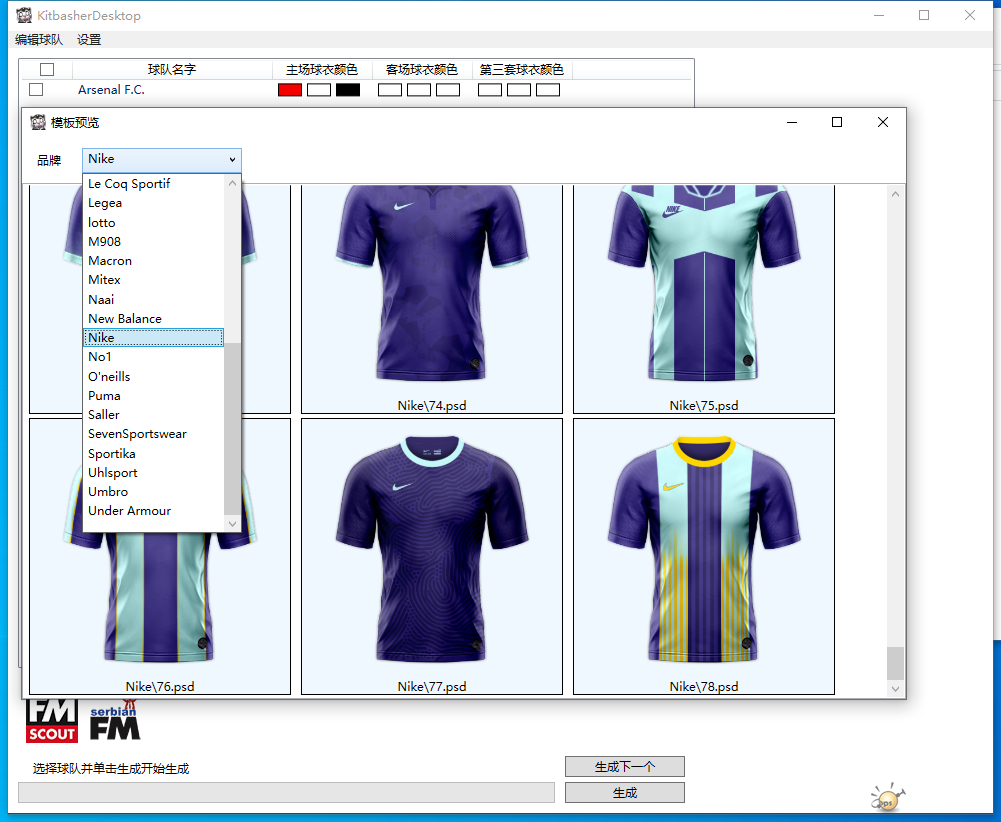Image resolution: width=1001 pixels, height=822 pixels.
Task: Click the KitbasherDesktop title bar app icon
Action: [x=23, y=16]
